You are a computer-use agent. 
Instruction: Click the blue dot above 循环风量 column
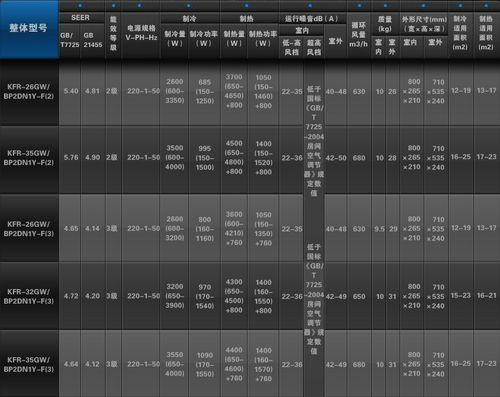[359, 5]
